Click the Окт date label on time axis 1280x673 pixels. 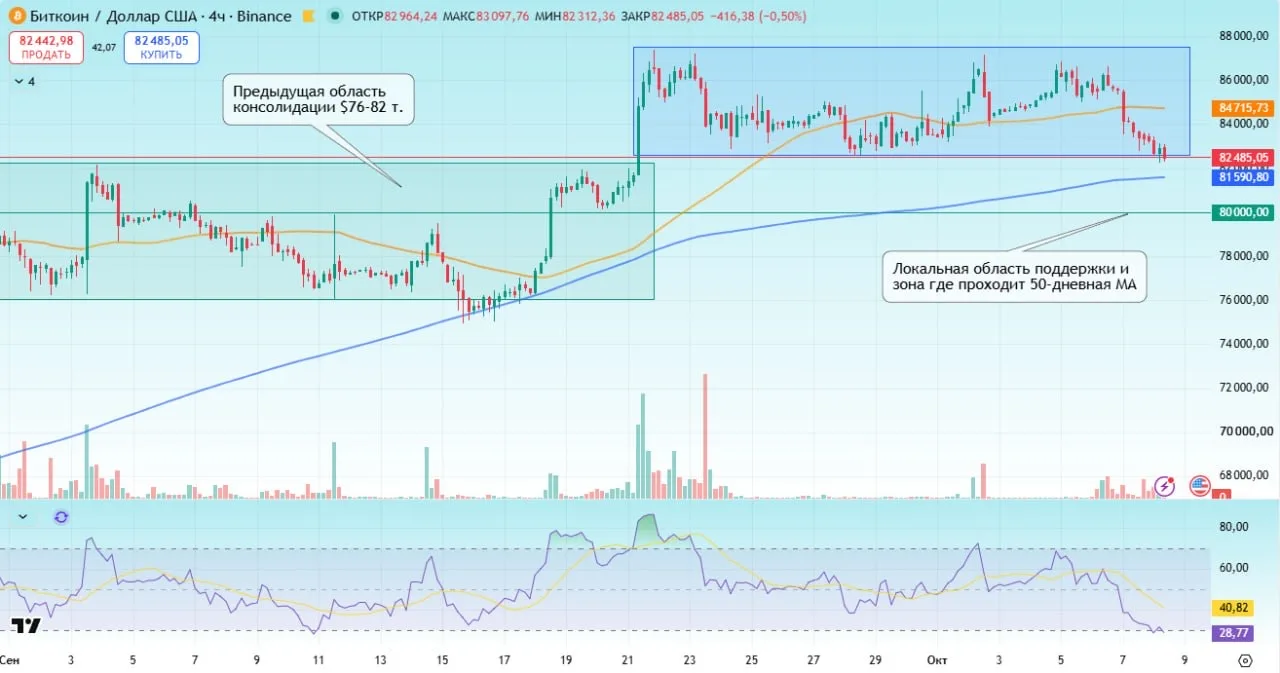[937, 660]
